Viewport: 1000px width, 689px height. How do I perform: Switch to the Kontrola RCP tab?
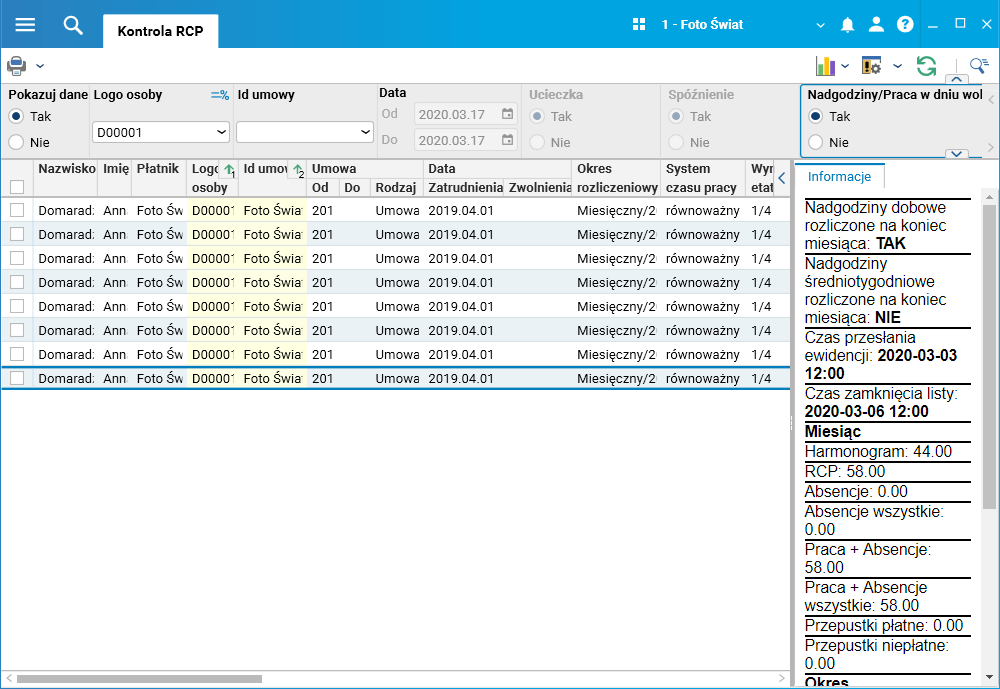point(160,31)
